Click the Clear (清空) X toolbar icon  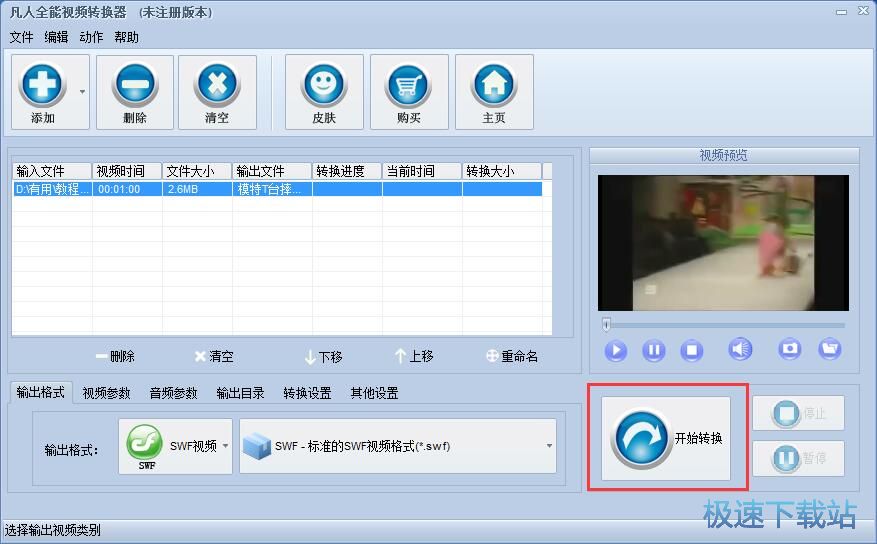tap(217, 83)
